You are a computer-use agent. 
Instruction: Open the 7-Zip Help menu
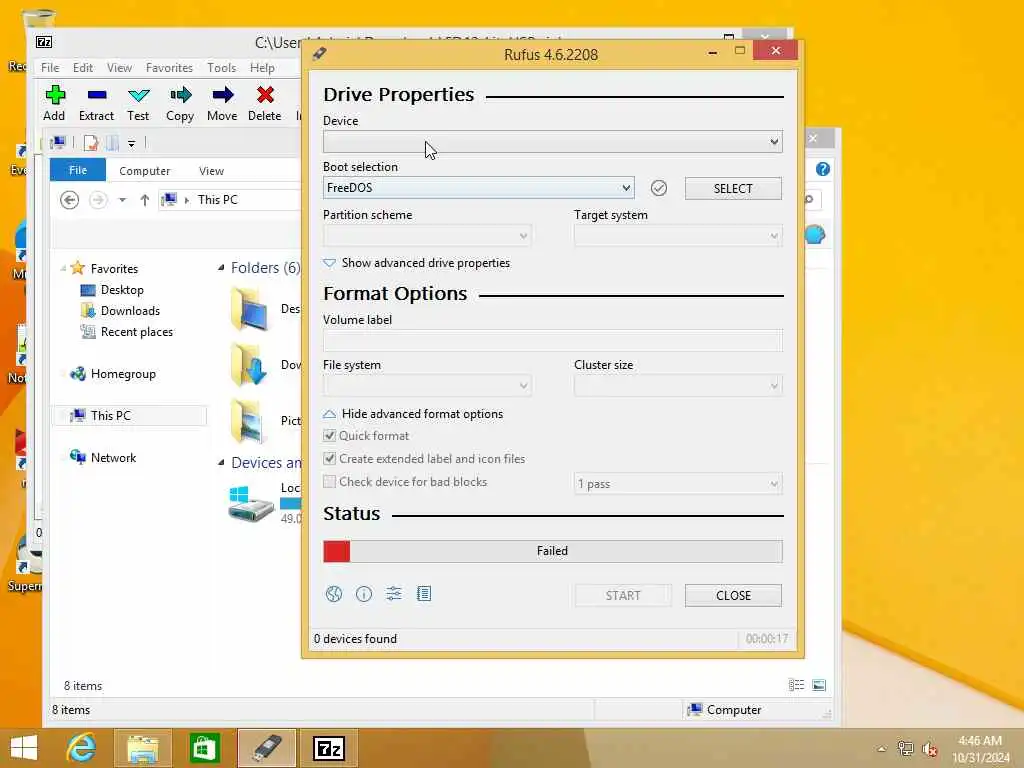coord(262,67)
